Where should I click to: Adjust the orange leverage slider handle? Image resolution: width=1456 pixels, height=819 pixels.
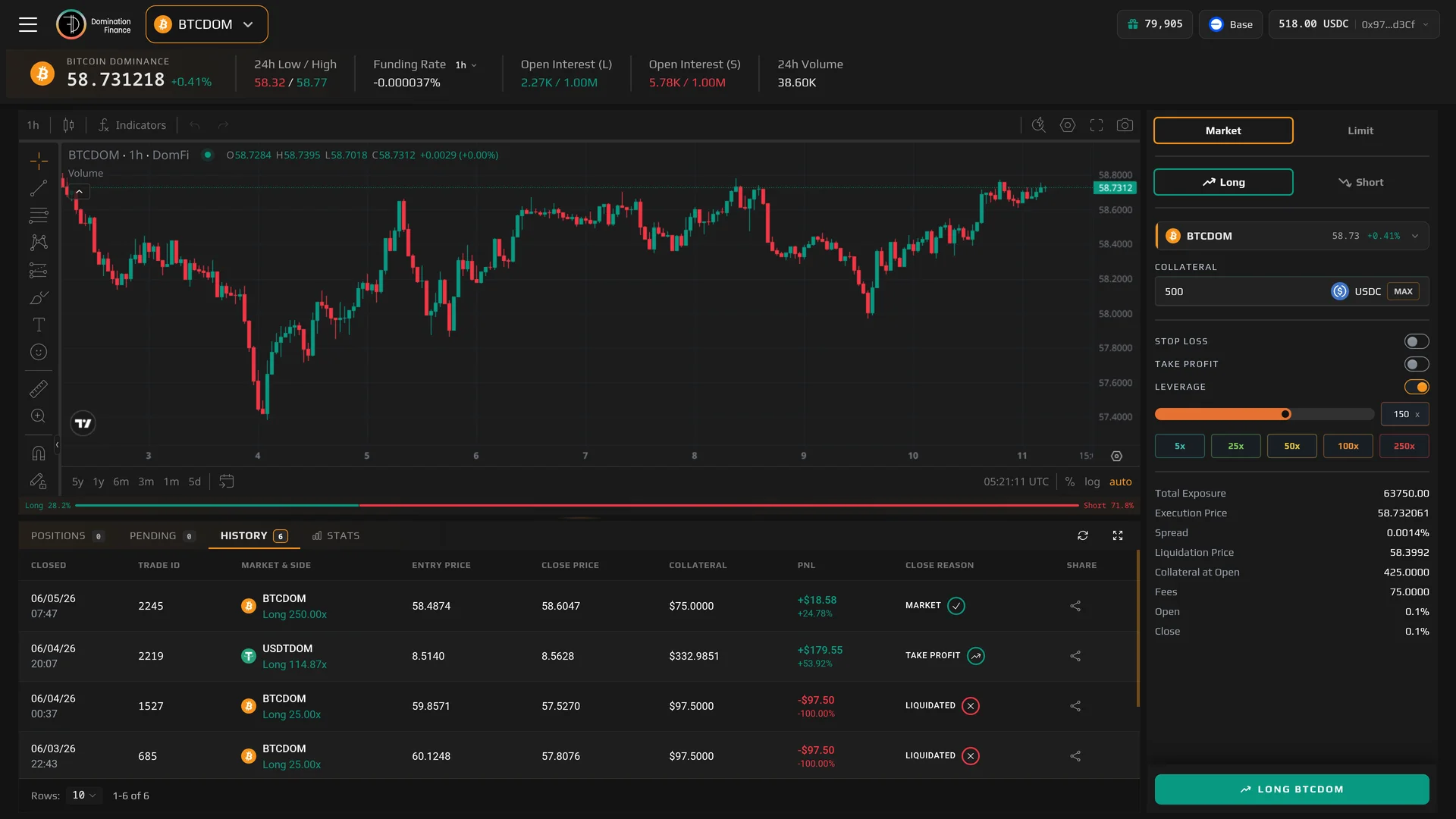[1285, 414]
